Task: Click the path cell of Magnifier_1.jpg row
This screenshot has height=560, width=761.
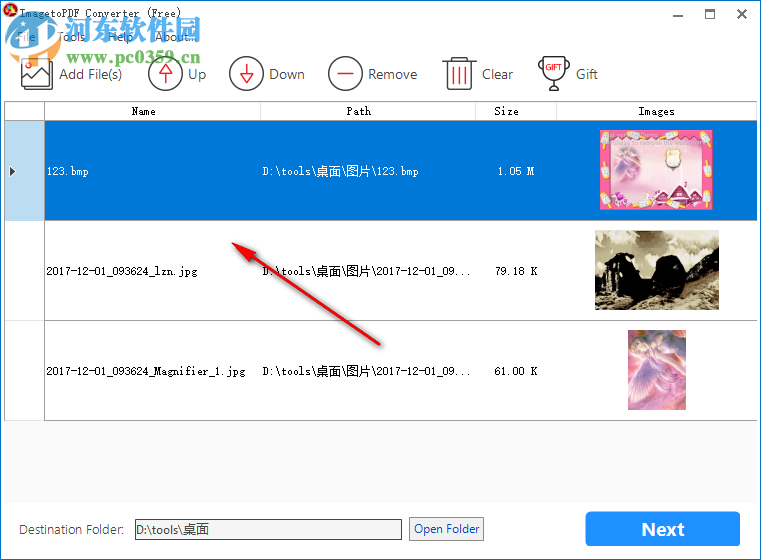Action: click(368, 371)
